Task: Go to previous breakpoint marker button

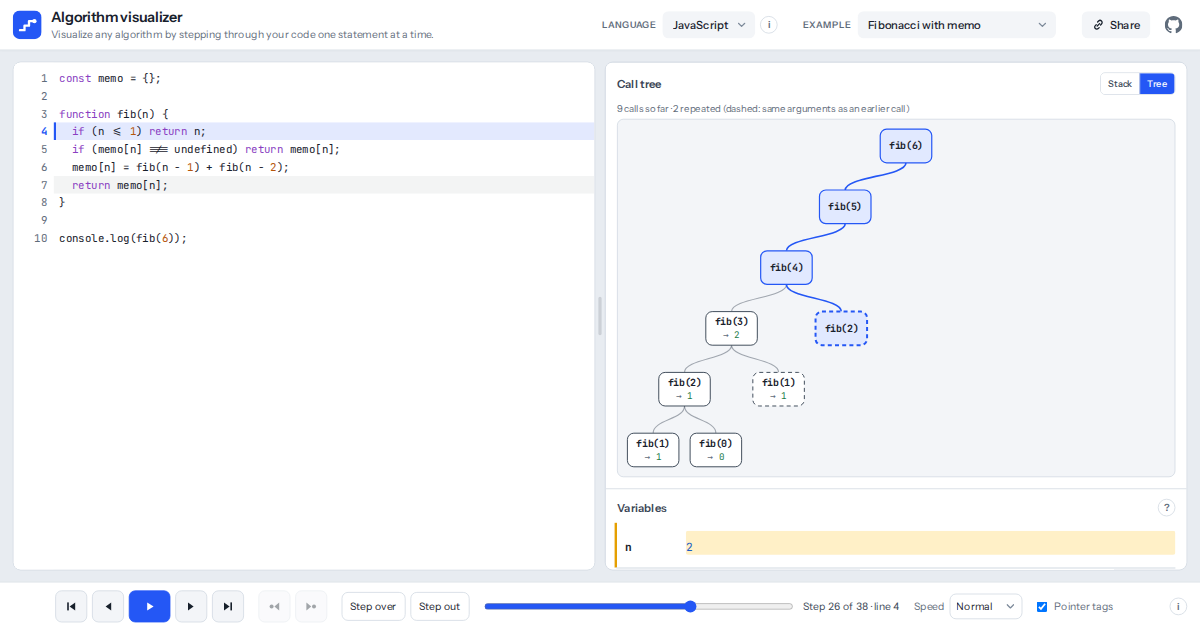Action: (x=275, y=606)
